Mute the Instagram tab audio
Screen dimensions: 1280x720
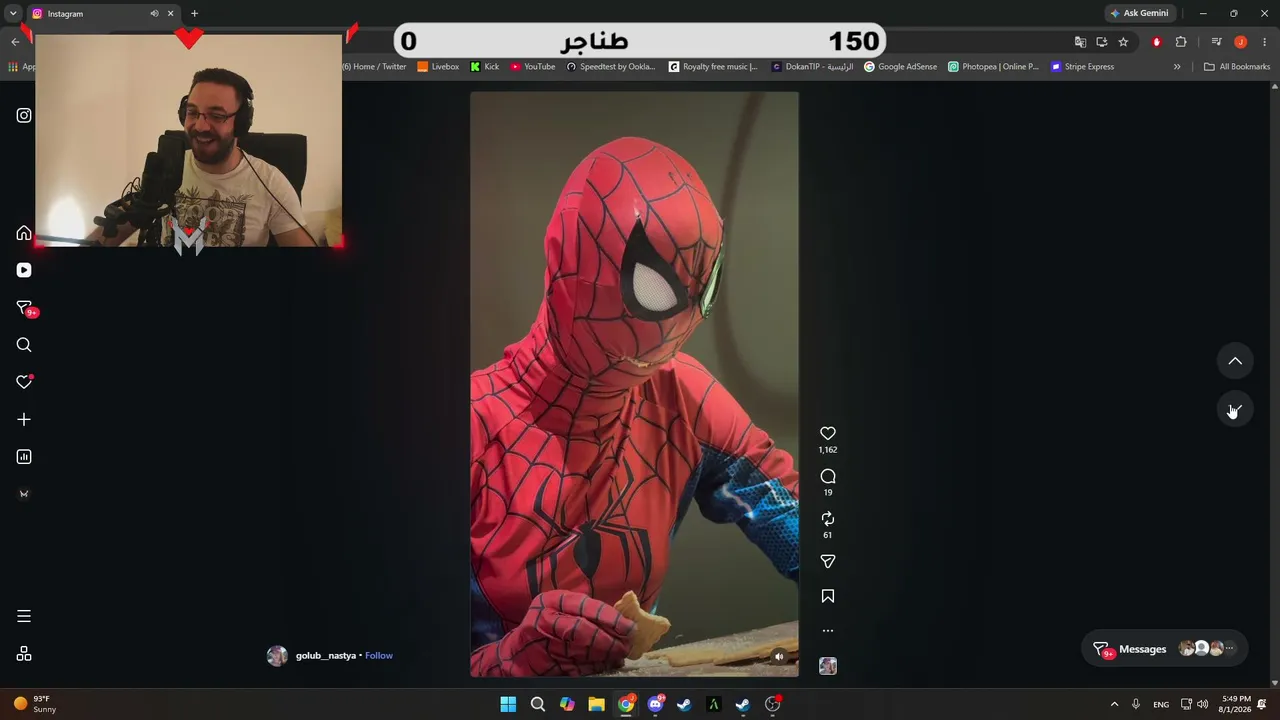pyautogui.click(x=154, y=14)
